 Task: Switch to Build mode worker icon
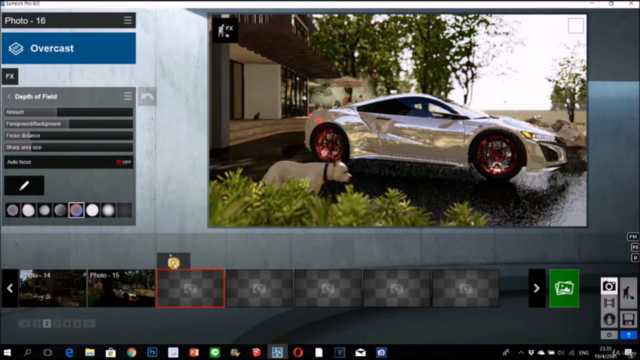628,293
